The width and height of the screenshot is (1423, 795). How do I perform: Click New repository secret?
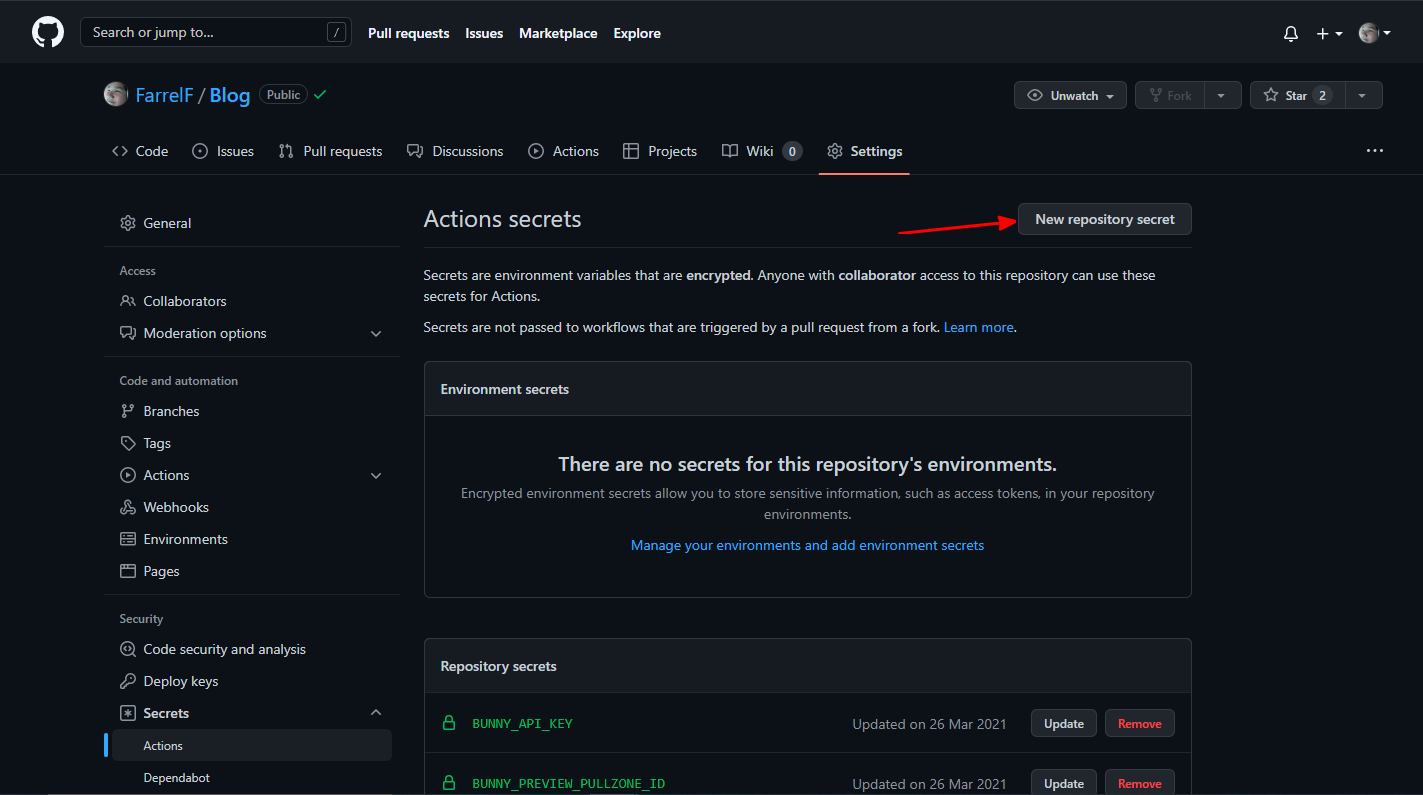pyautogui.click(x=1105, y=219)
